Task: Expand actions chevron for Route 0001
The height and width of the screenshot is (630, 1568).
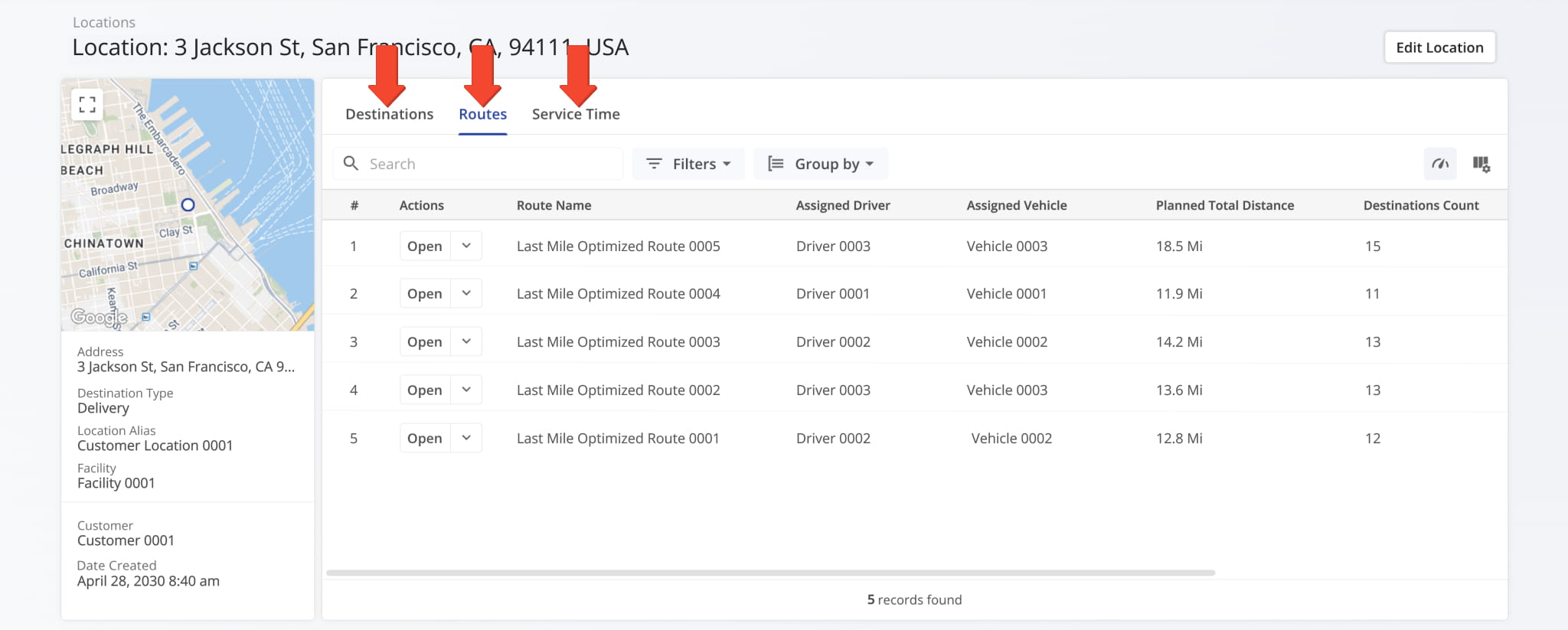Action: [466, 439]
